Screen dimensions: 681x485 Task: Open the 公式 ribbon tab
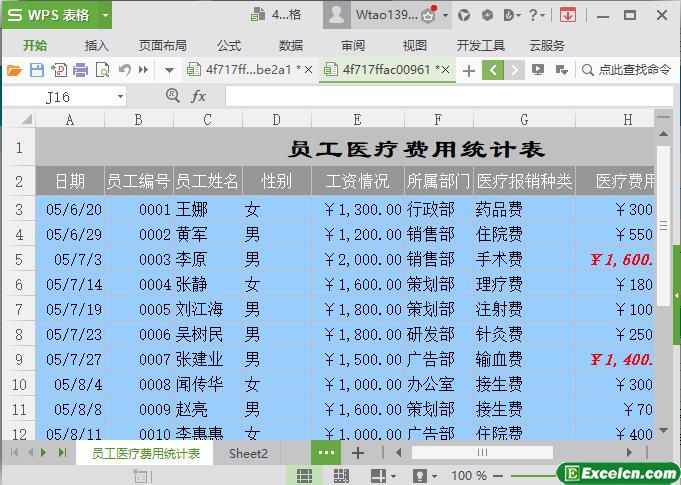229,46
